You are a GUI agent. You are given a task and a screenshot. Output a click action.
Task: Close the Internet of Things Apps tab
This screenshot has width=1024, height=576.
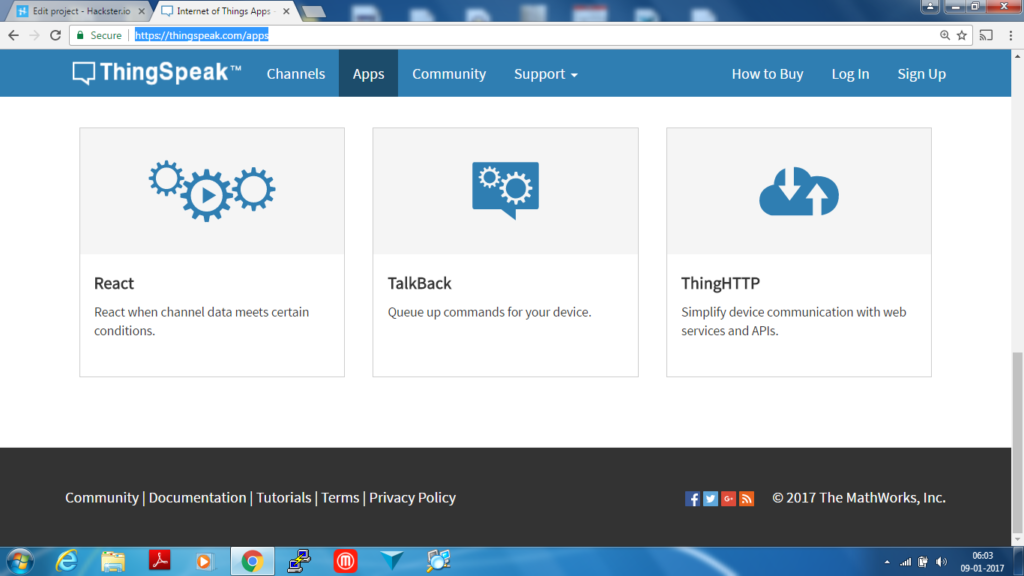coord(286,11)
